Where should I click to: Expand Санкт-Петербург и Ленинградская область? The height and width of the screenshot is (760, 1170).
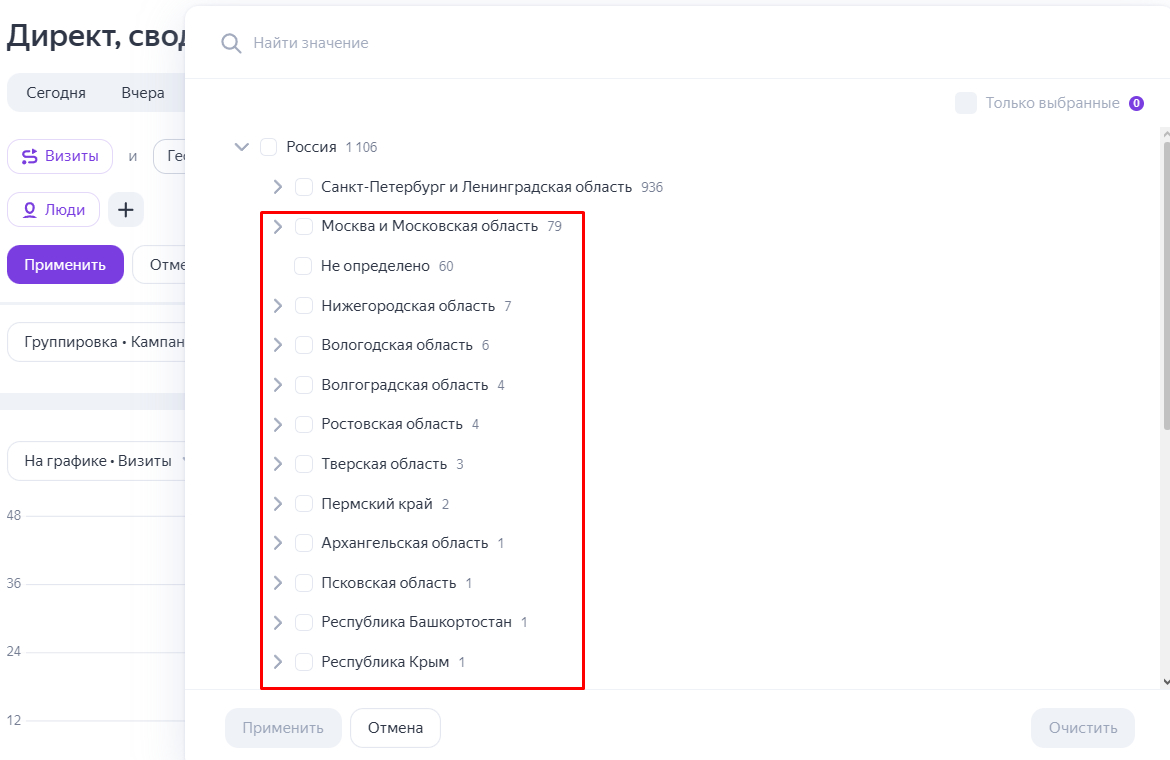tap(278, 187)
